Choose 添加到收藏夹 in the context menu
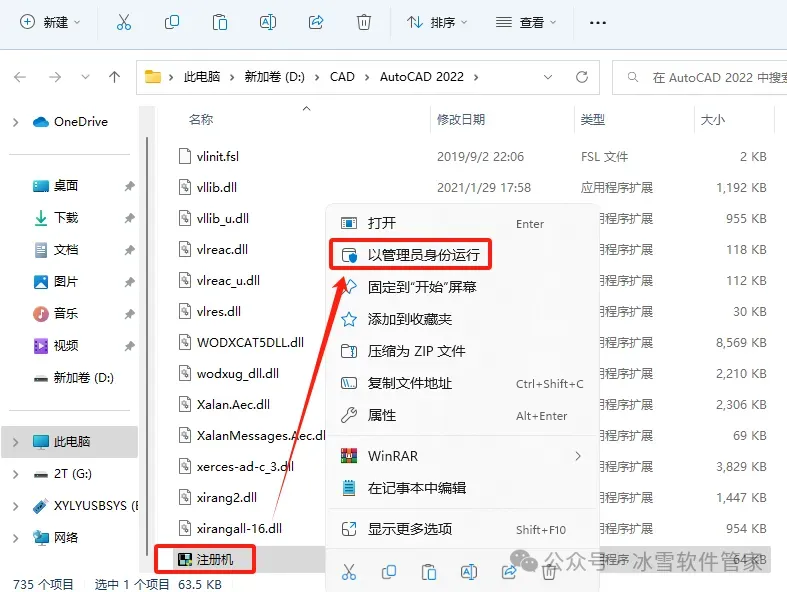 (462, 319)
